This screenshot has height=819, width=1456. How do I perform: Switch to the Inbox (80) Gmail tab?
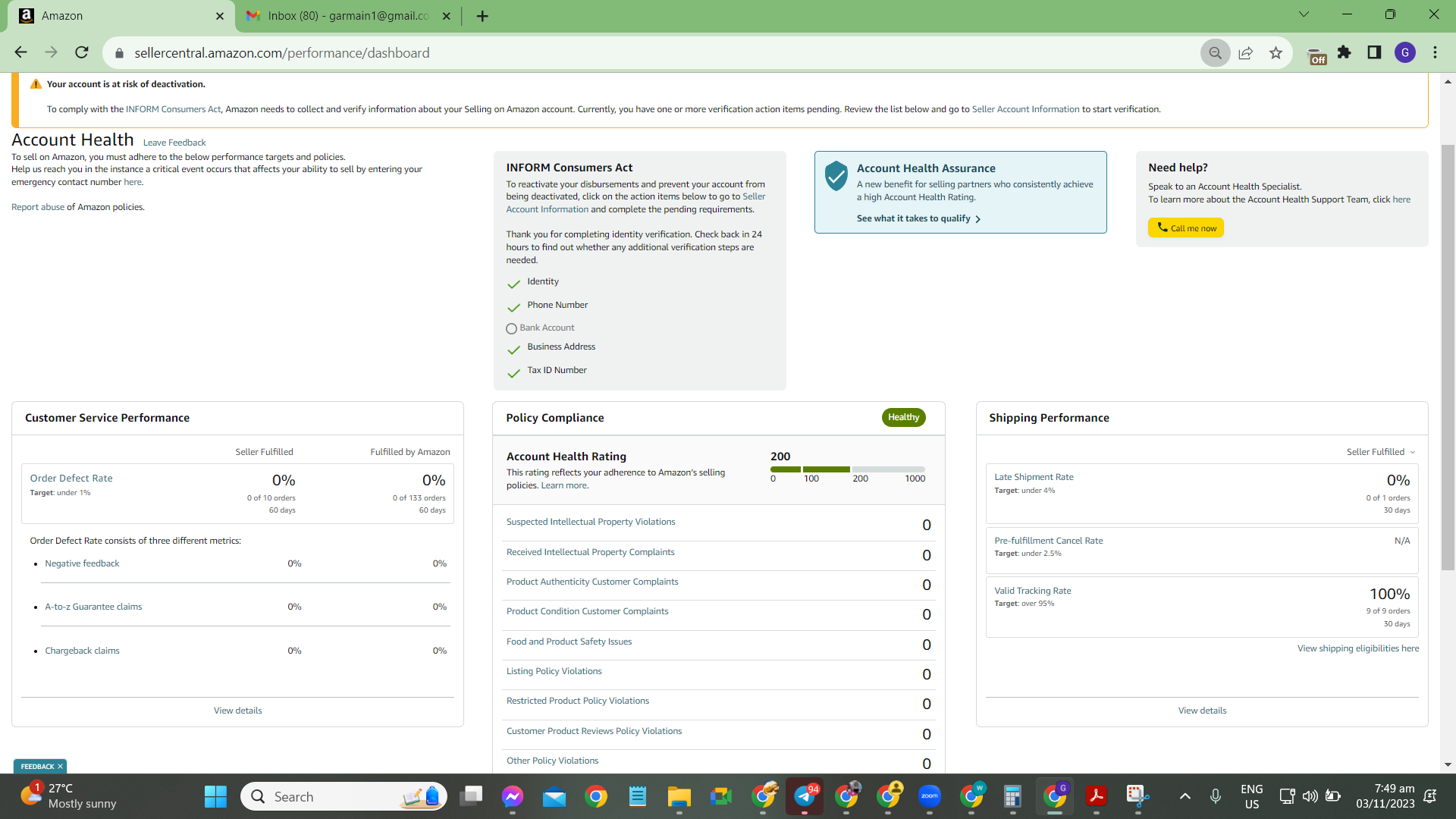coord(349,16)
